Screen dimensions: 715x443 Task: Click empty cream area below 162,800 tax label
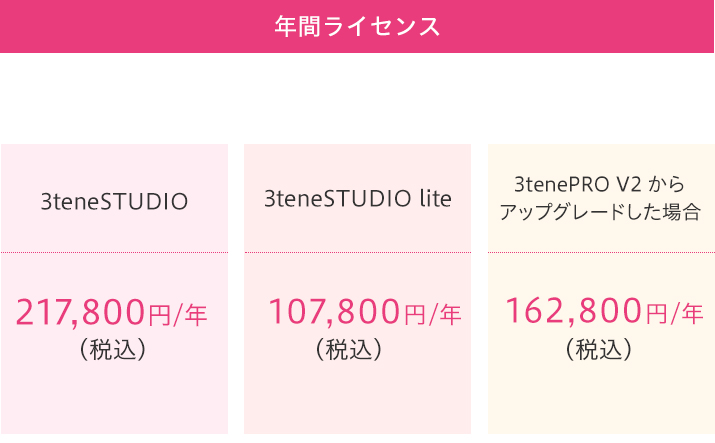coord(601,399)
